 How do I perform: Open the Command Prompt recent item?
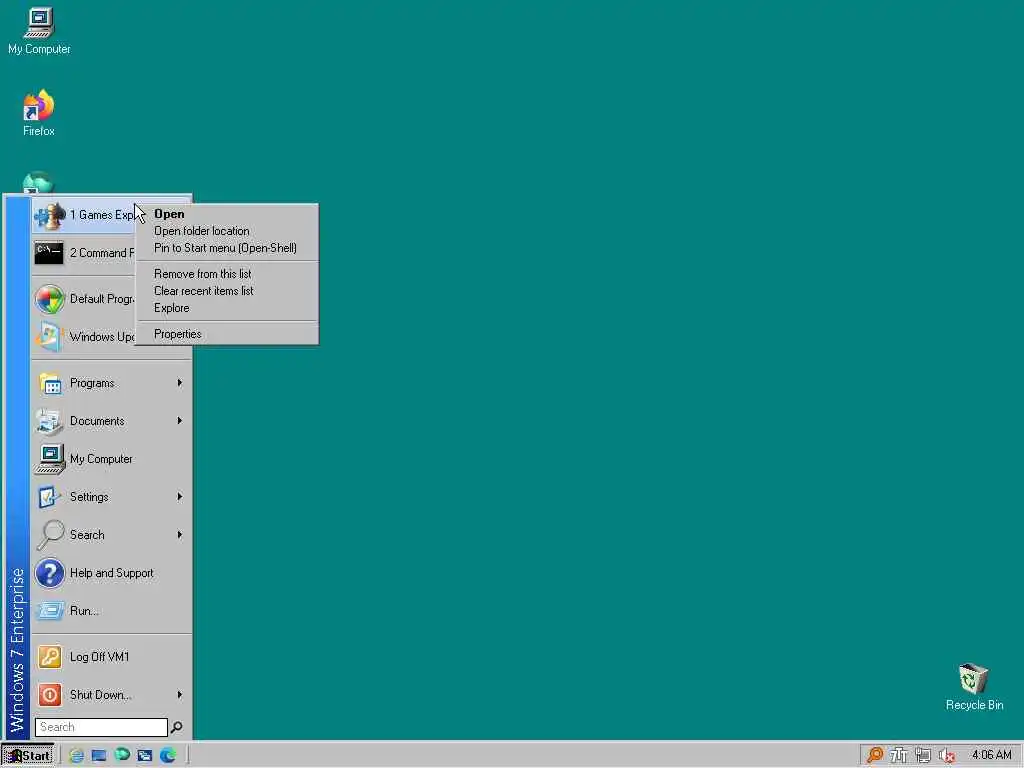(x=84, y=253)
